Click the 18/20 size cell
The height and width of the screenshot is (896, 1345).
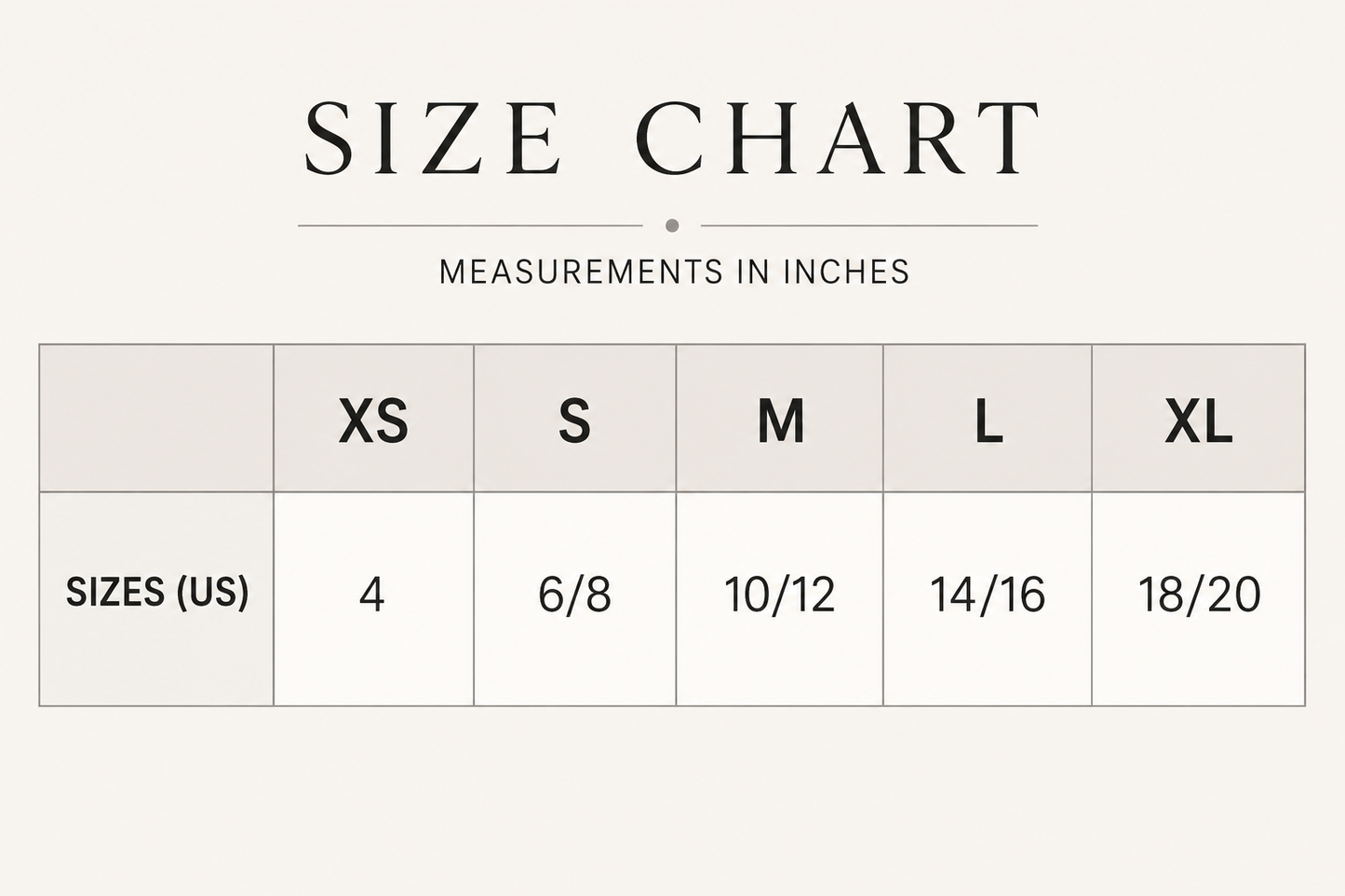[x=1199, y=598]
